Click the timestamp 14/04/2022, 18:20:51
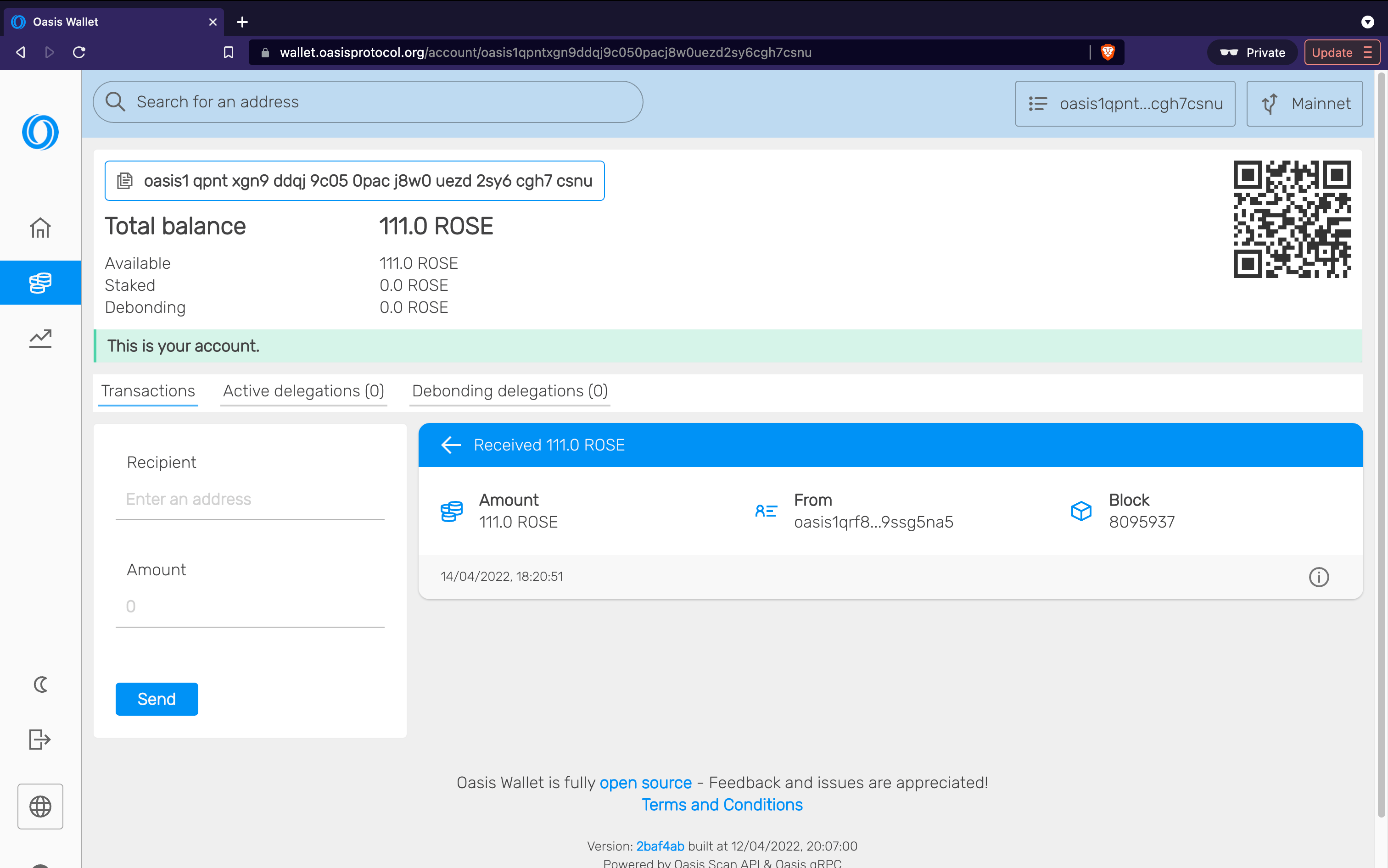Image resolution: width=1388 pixels, height=868 pixels. [x=502, y=576]
